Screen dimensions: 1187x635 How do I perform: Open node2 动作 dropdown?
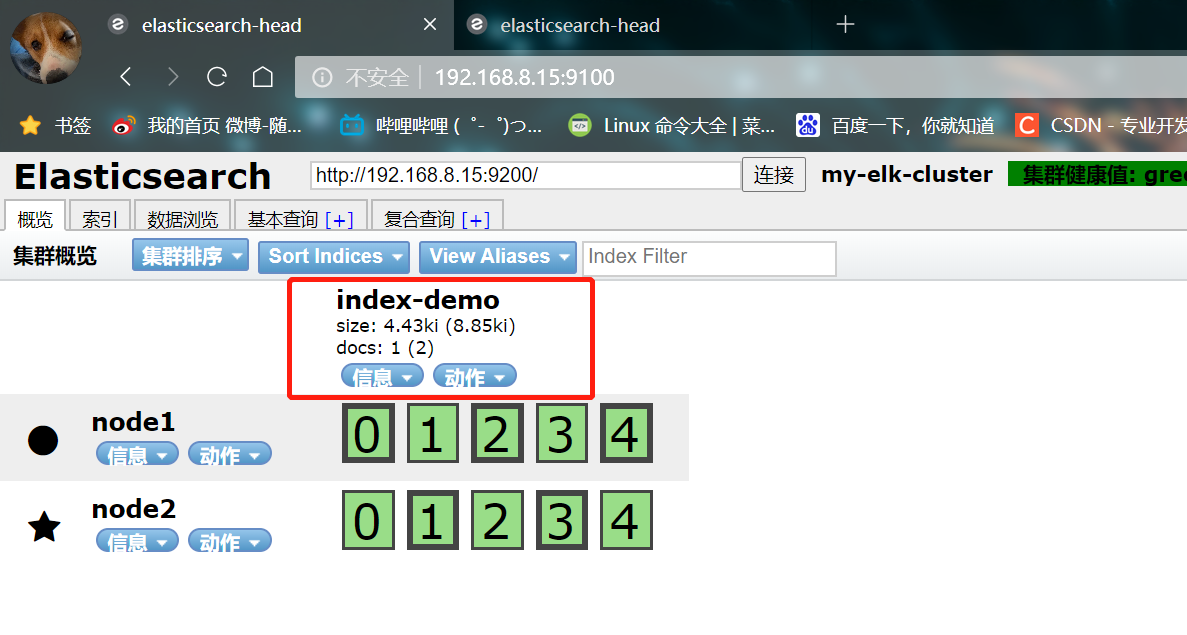[x=230, y=541]
